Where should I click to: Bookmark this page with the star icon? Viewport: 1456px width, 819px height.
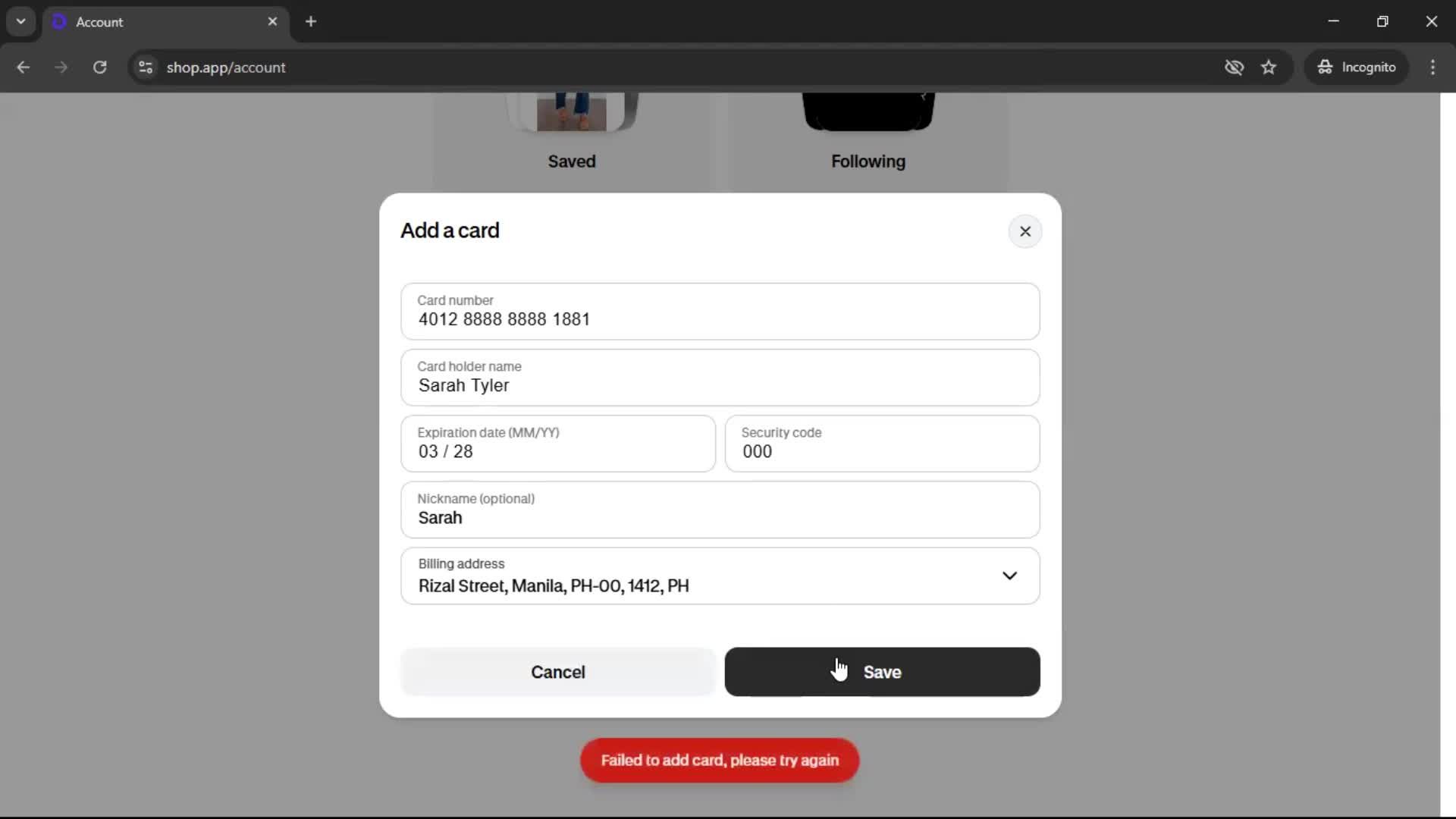tap(1269, 67)
